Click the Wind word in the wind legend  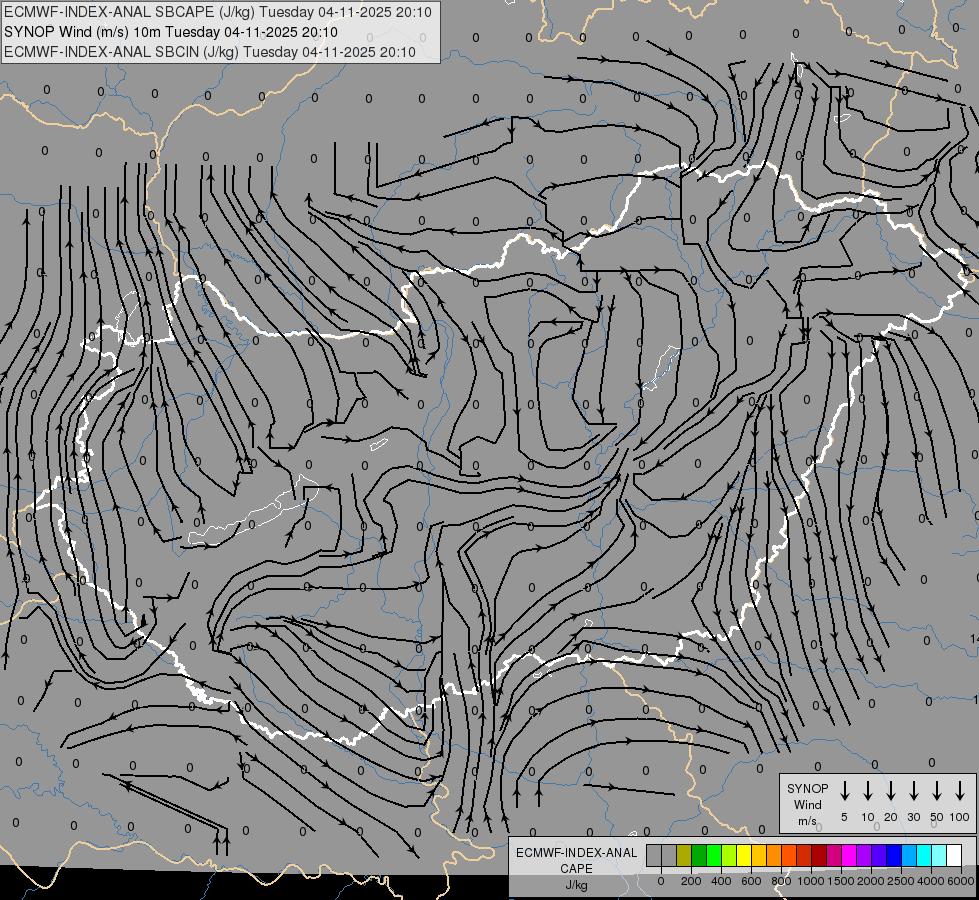[x=807, y=804]
